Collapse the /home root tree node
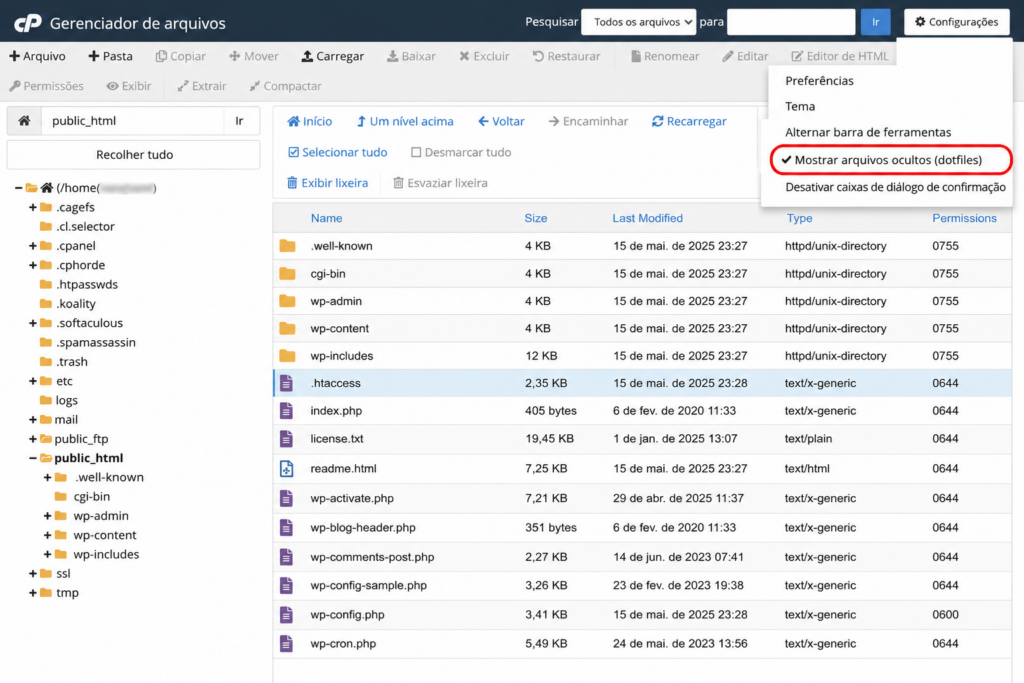This screenshot has width=1024, height=683. point(18,188)
